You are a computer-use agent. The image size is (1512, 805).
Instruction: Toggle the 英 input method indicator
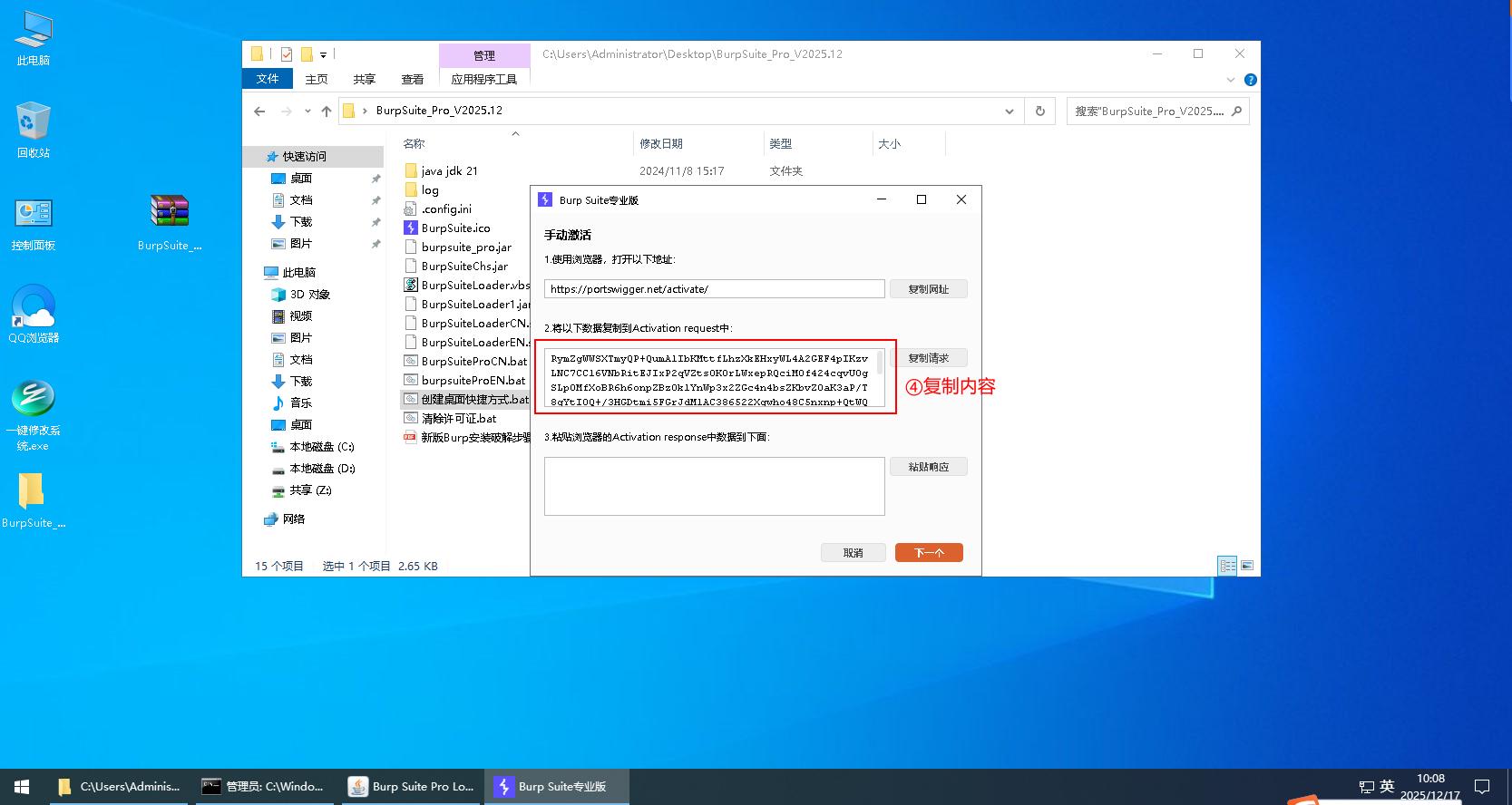coord(1387,787)
